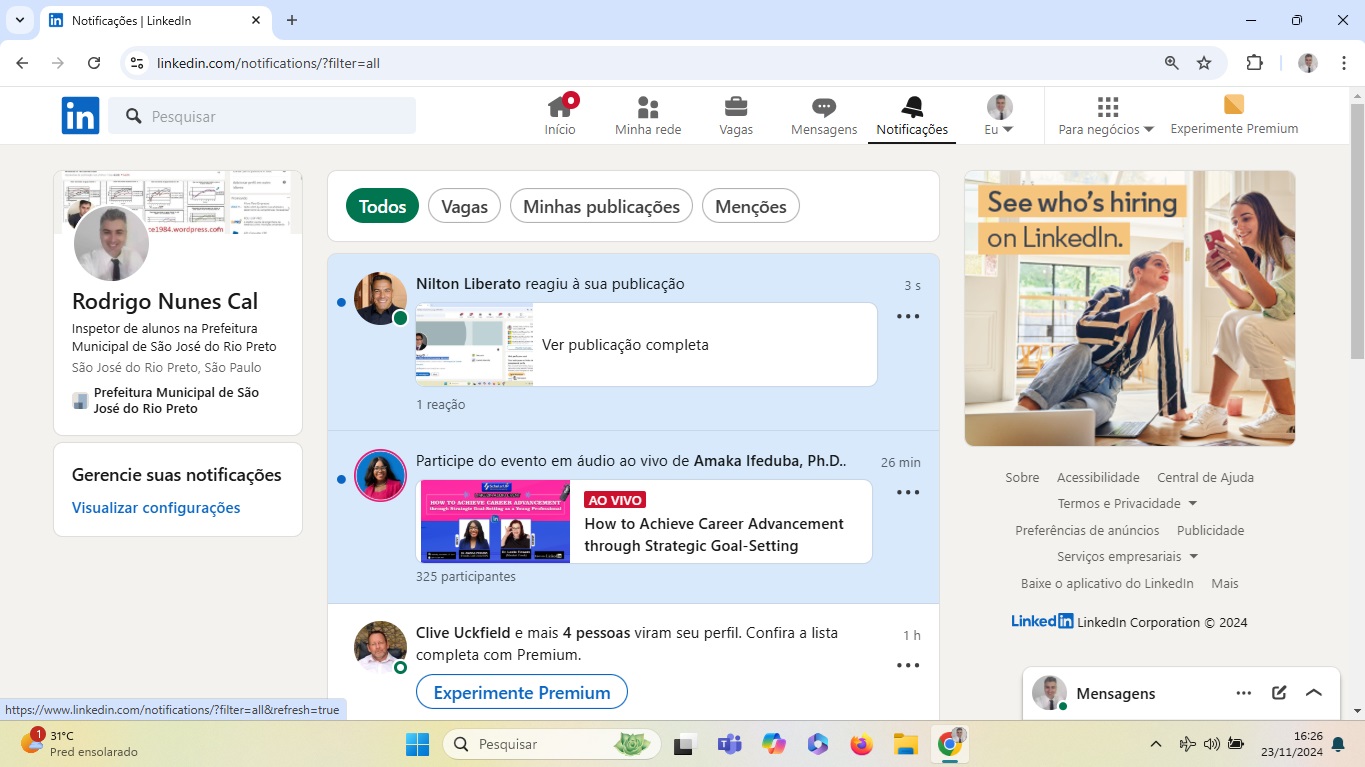Open the Sobre footer link

click(1022, 477)
